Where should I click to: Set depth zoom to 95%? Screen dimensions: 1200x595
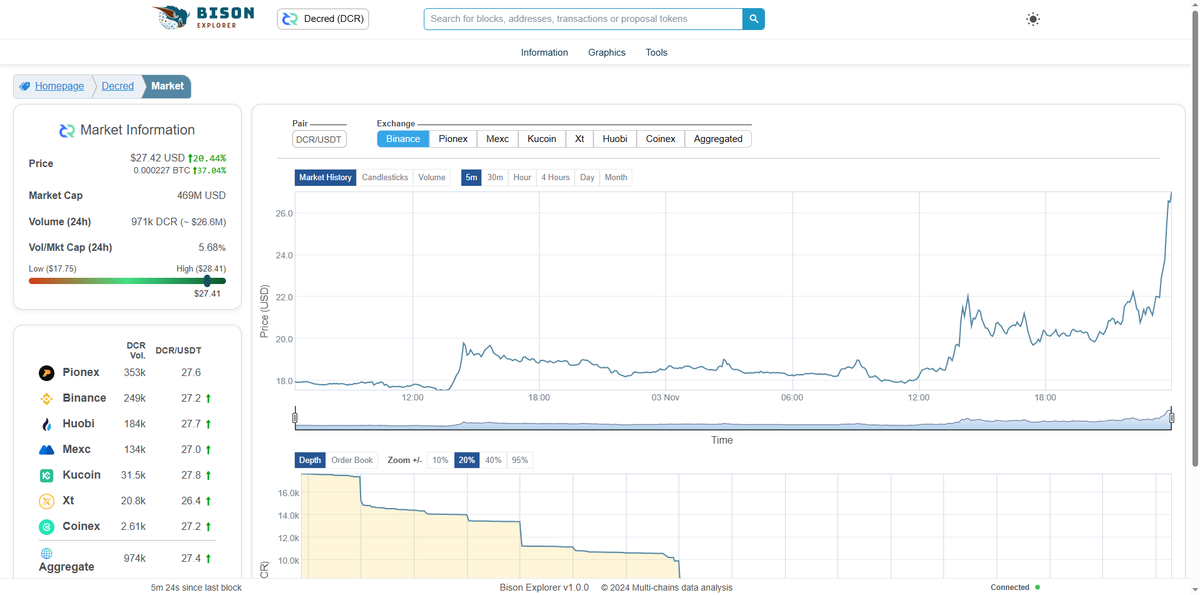click(x=520, y=460)
